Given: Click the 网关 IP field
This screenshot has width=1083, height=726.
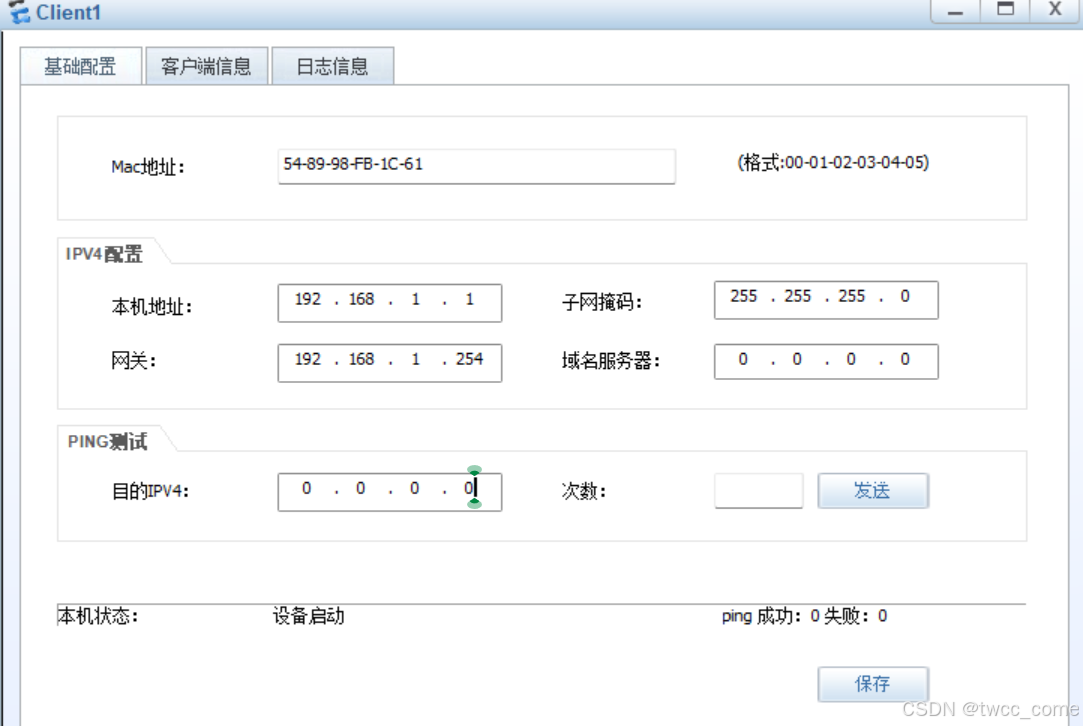Looking at the screenshot, I should tap(390, 363).
